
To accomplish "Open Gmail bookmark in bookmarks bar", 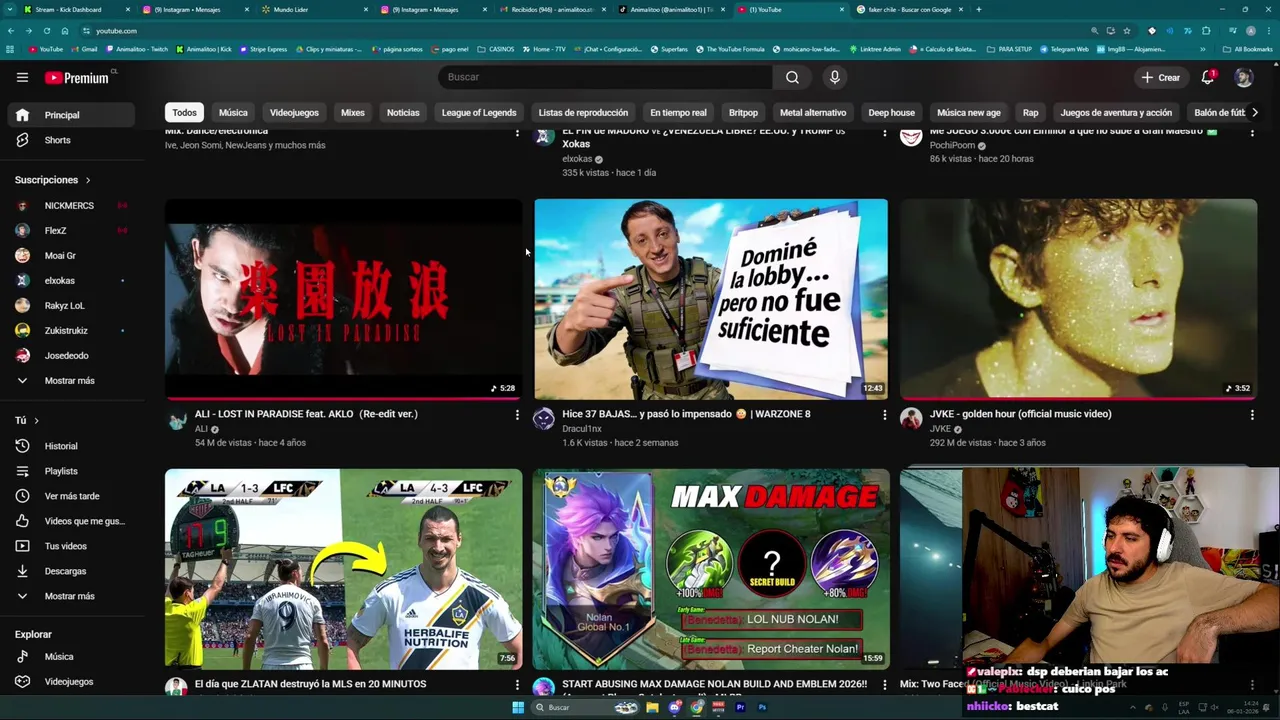I will (84, 49).
